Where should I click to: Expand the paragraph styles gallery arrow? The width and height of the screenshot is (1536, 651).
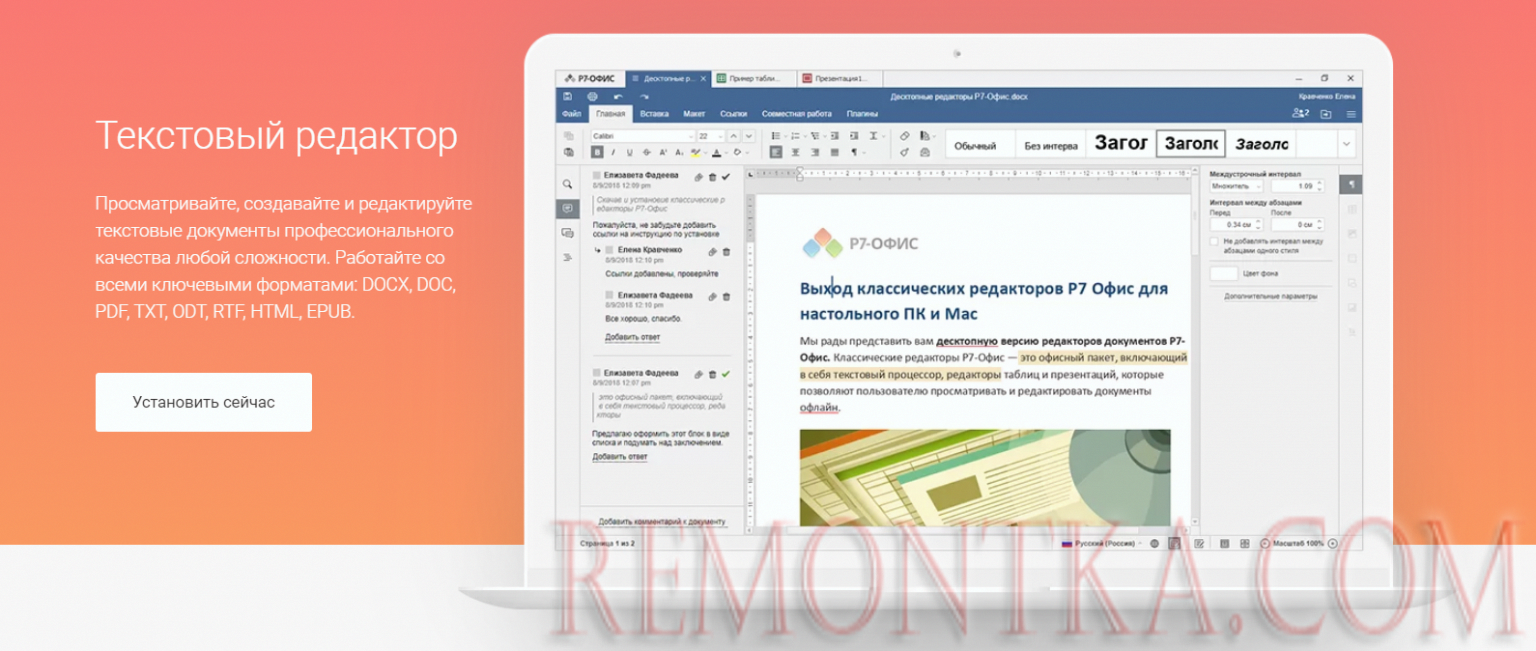(x=1345, y=145)
